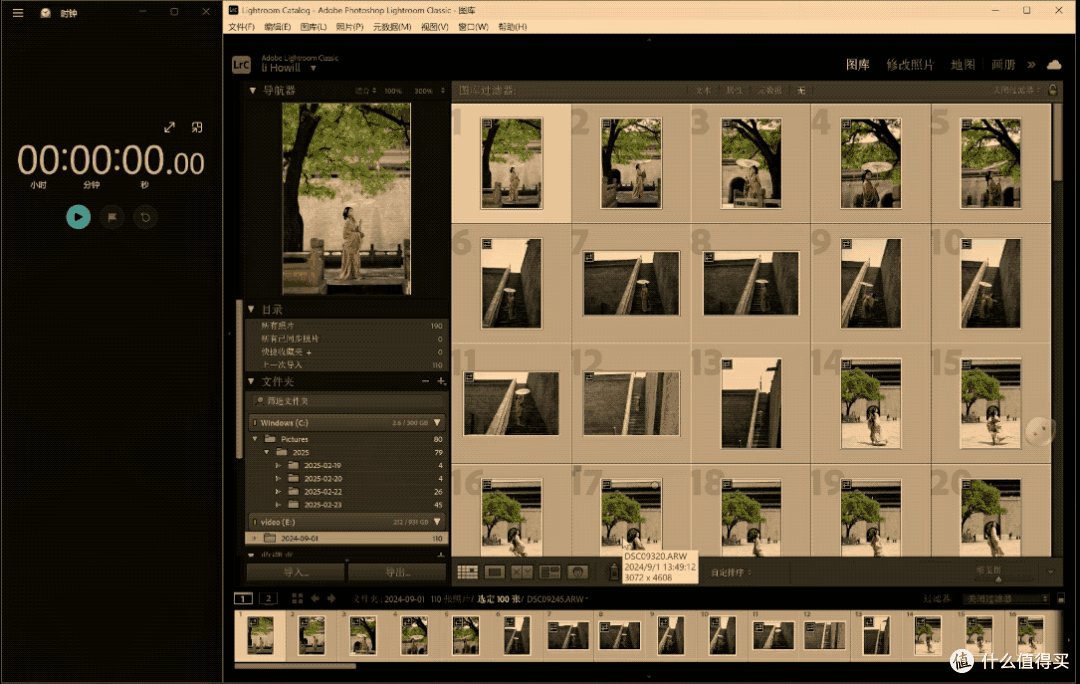The height and width of the screenshot is (684, 1080).
Task: Collapse the video (E:) volume
Action: coord(437,521)
